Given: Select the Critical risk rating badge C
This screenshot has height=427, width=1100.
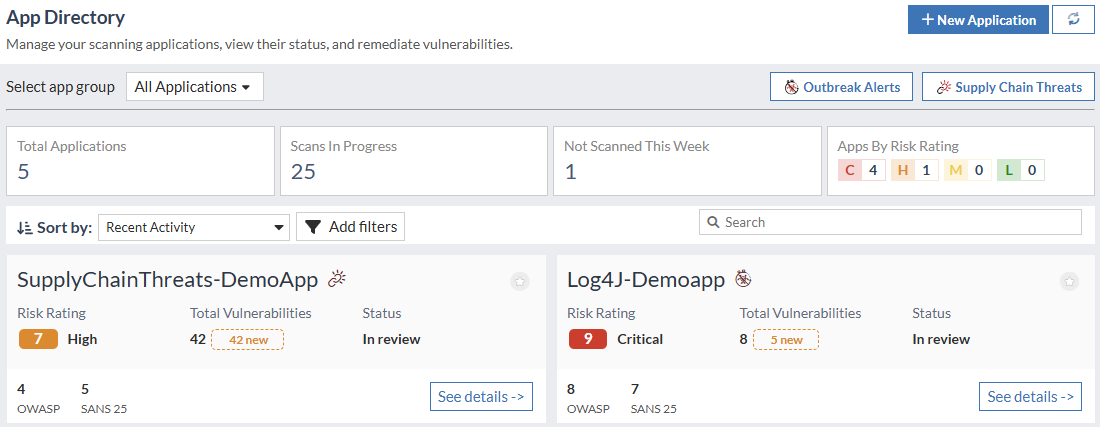Looking at the screenshot, I should pyautogui.click(x=862, y=170).
